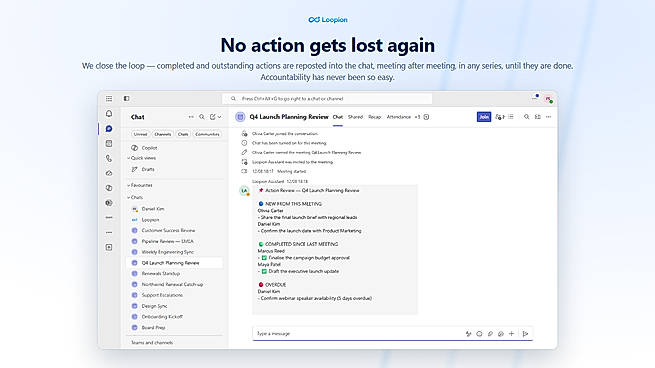The image size is (655, 368).
Task: Select the Chat icon in the rail
Action: [x=109, y=129]
